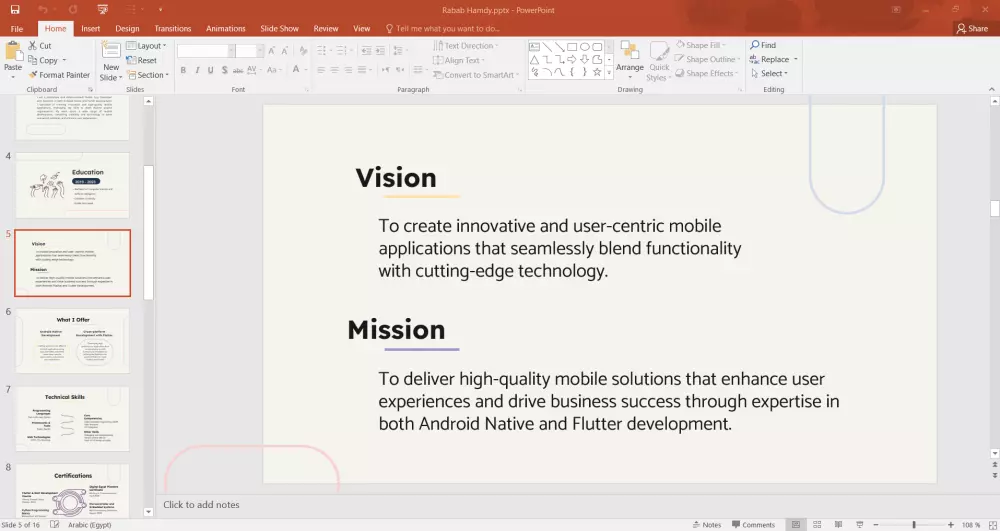Open the font size combo box
This screenshot has width=1000, height=531.
pos(249,50)
